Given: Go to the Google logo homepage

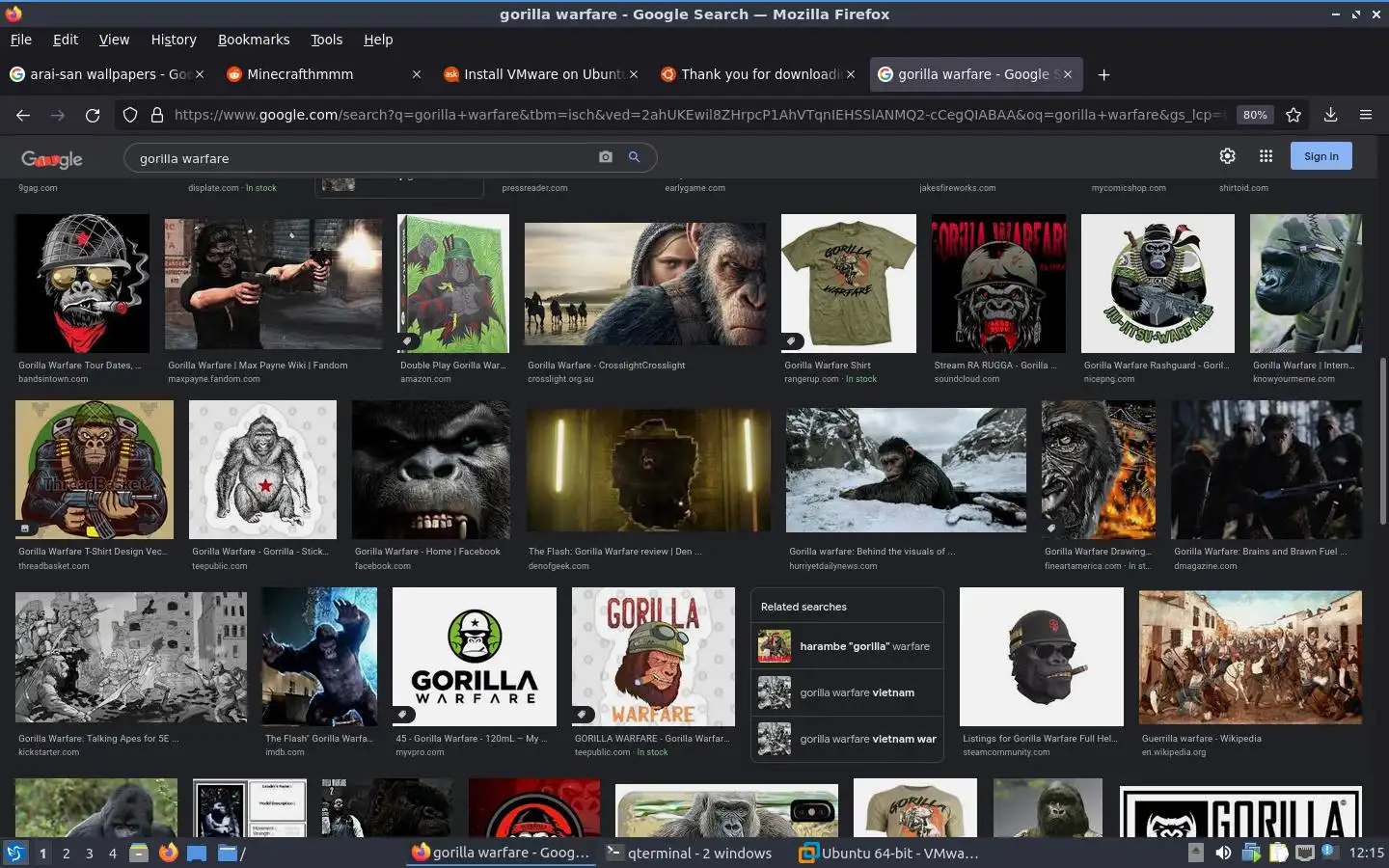Looking at the screenshot, I should coord(51,159).
